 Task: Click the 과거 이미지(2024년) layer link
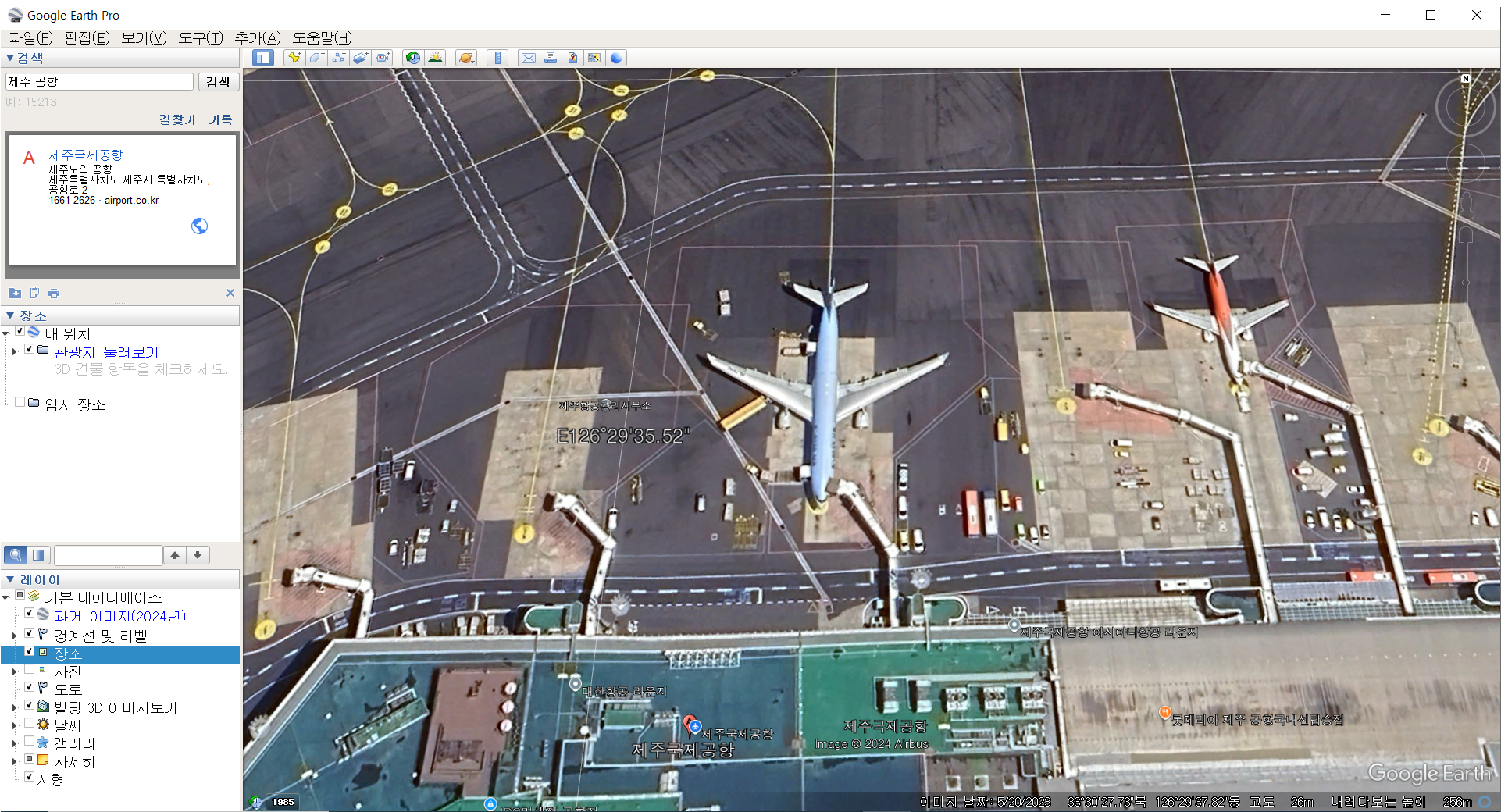(x=119, y=616)
